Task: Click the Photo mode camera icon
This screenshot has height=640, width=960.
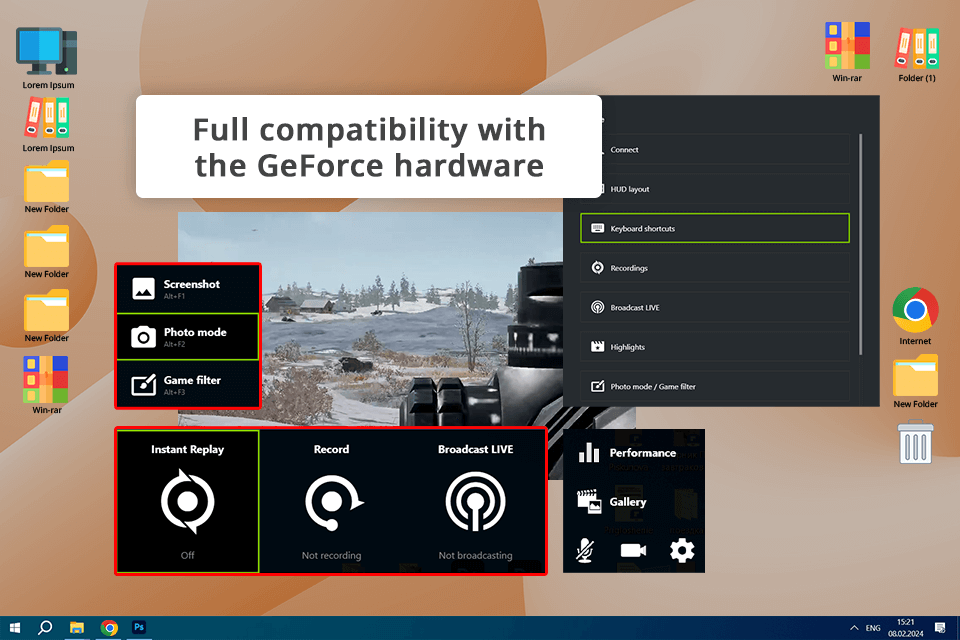Action: click(143, 337)
